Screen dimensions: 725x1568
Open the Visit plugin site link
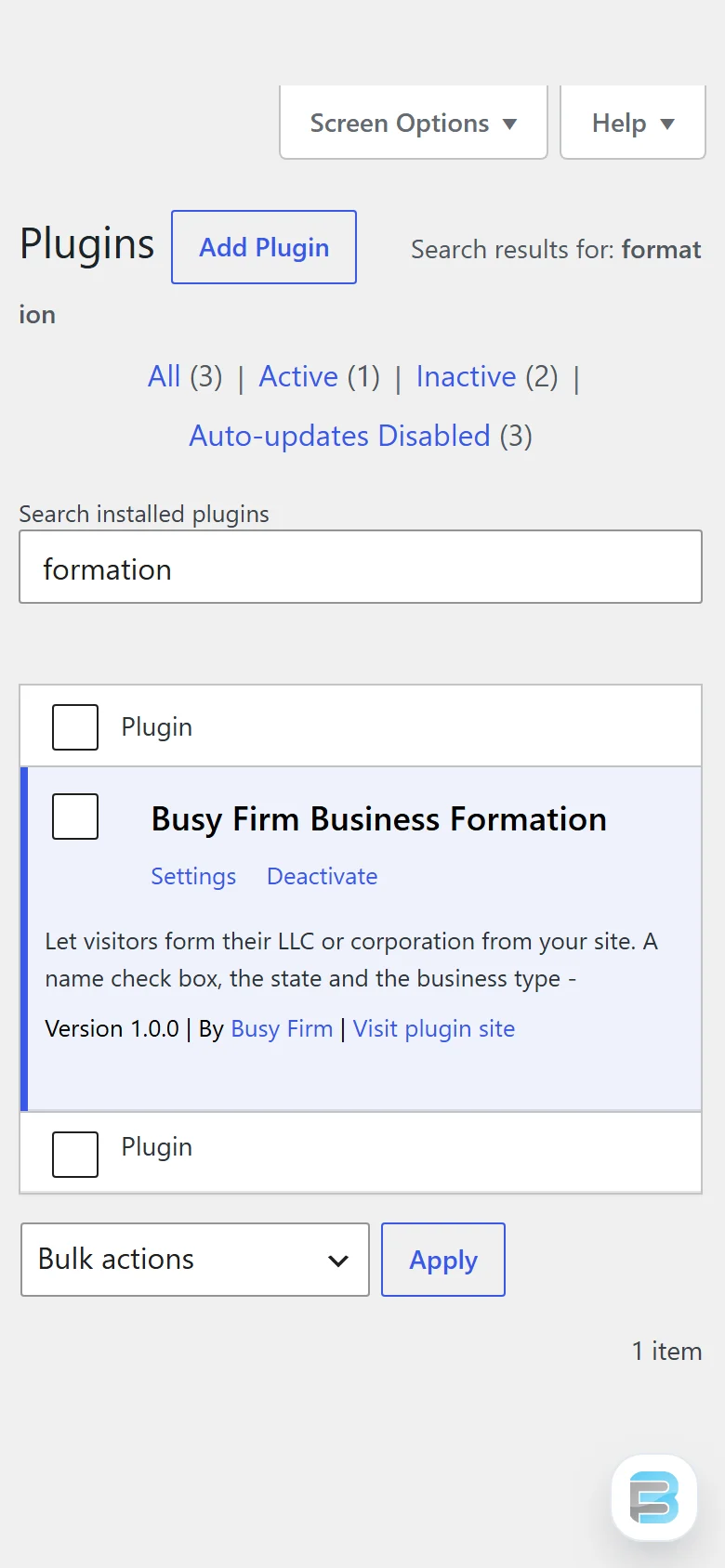point(434,1028)
